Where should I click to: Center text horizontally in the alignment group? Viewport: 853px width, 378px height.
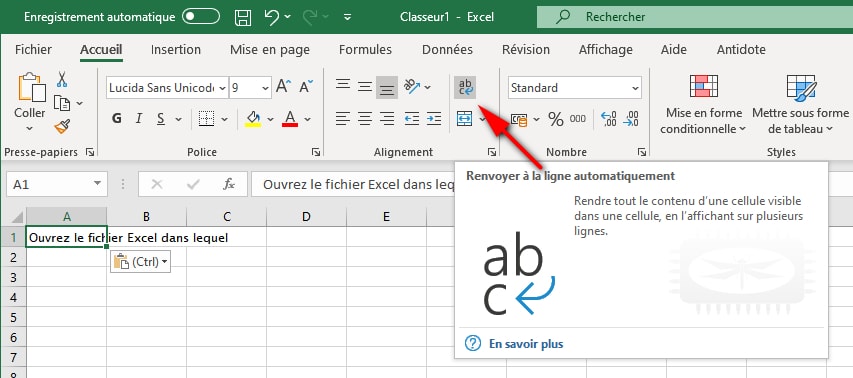pyautogui.click(x=364, y=119)
